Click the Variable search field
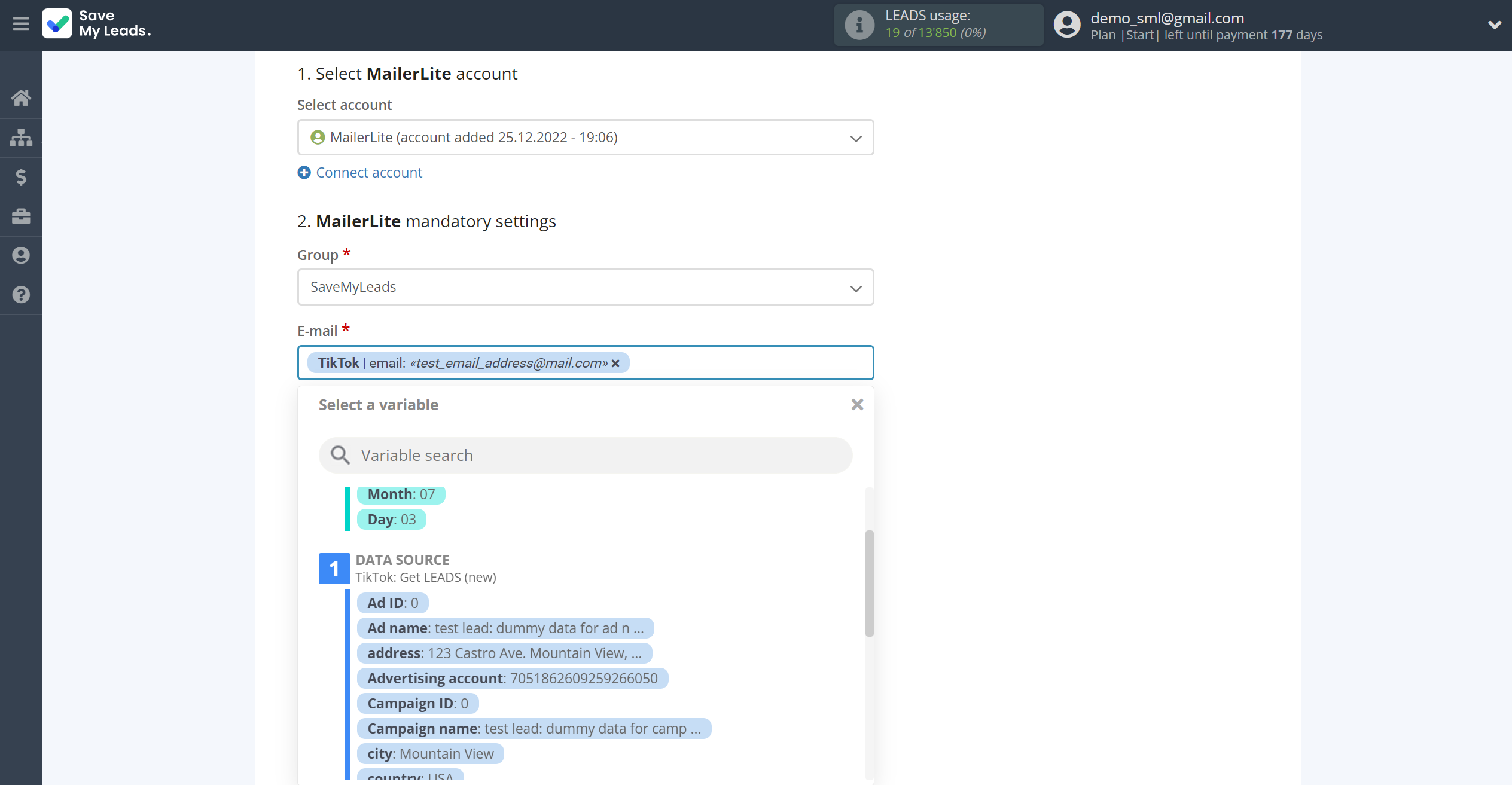Screen dimensions: 1512x785 pyautogui.click(x=586, y=456)
